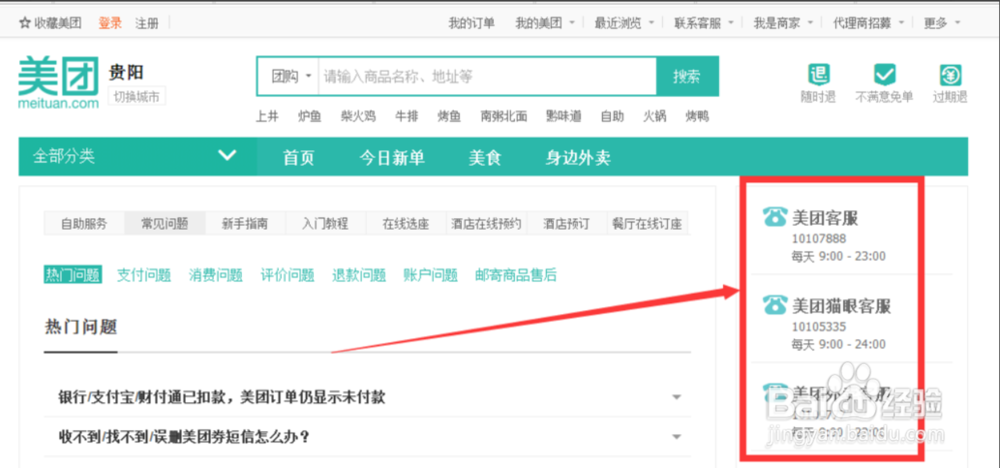
Task: Expand 我是商家 dropdown
Action: [x=783, y=24]
